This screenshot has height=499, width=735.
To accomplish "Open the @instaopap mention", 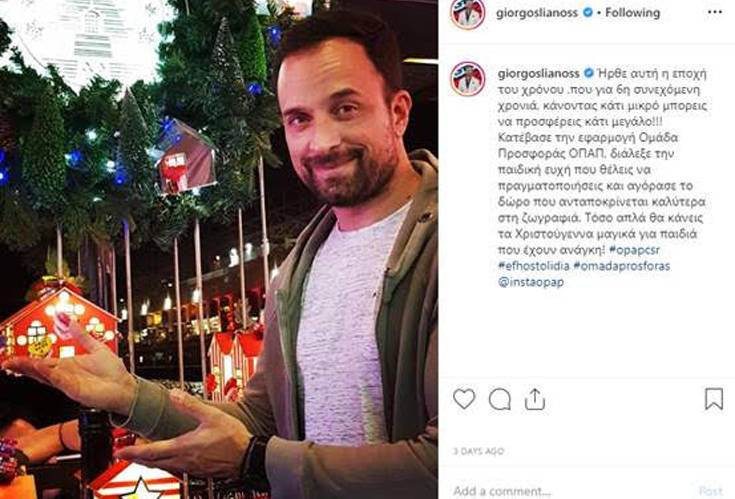I will pyautogui.click(x=531, y=282).
